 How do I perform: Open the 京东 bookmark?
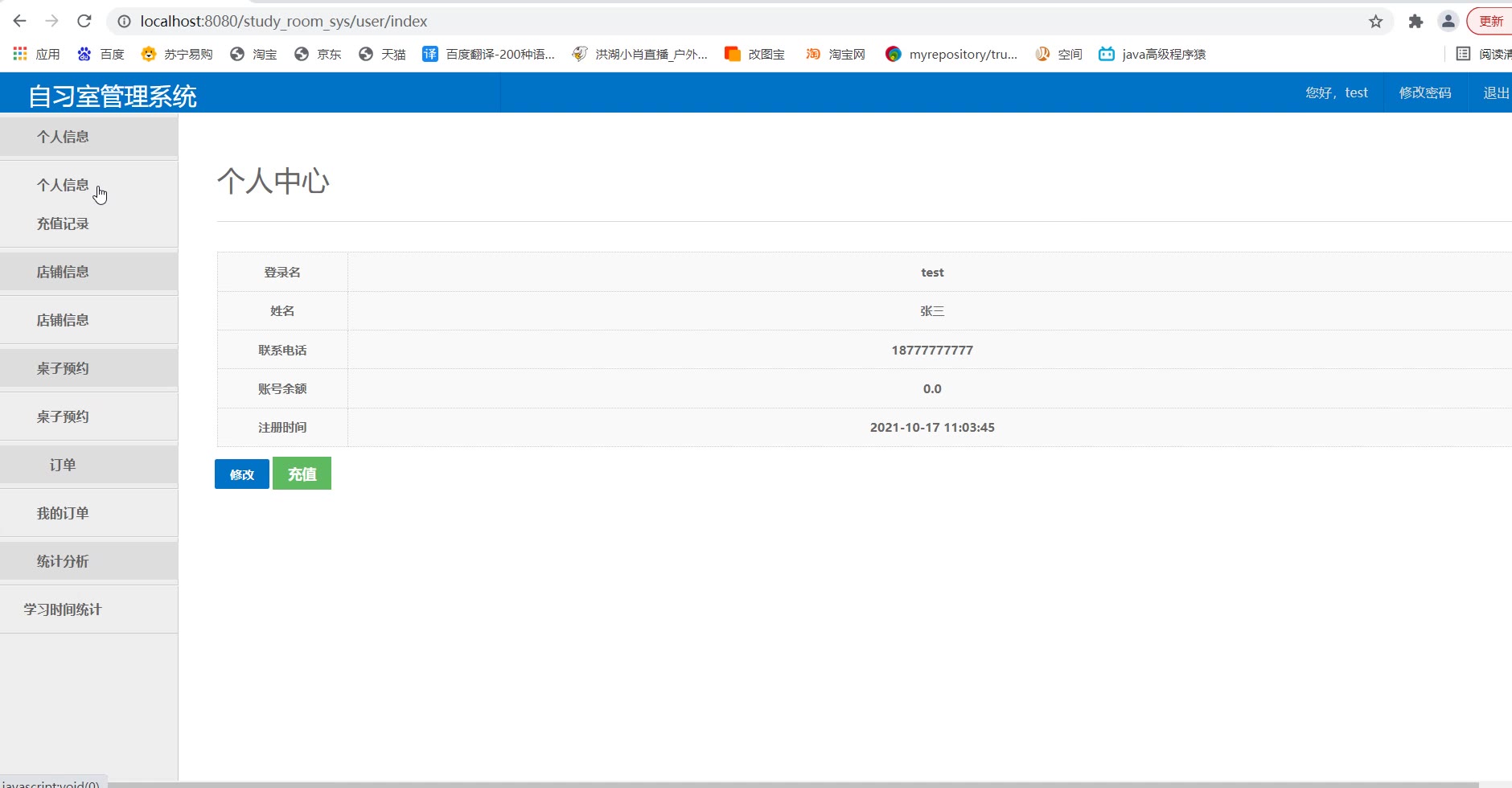[318, 54]
